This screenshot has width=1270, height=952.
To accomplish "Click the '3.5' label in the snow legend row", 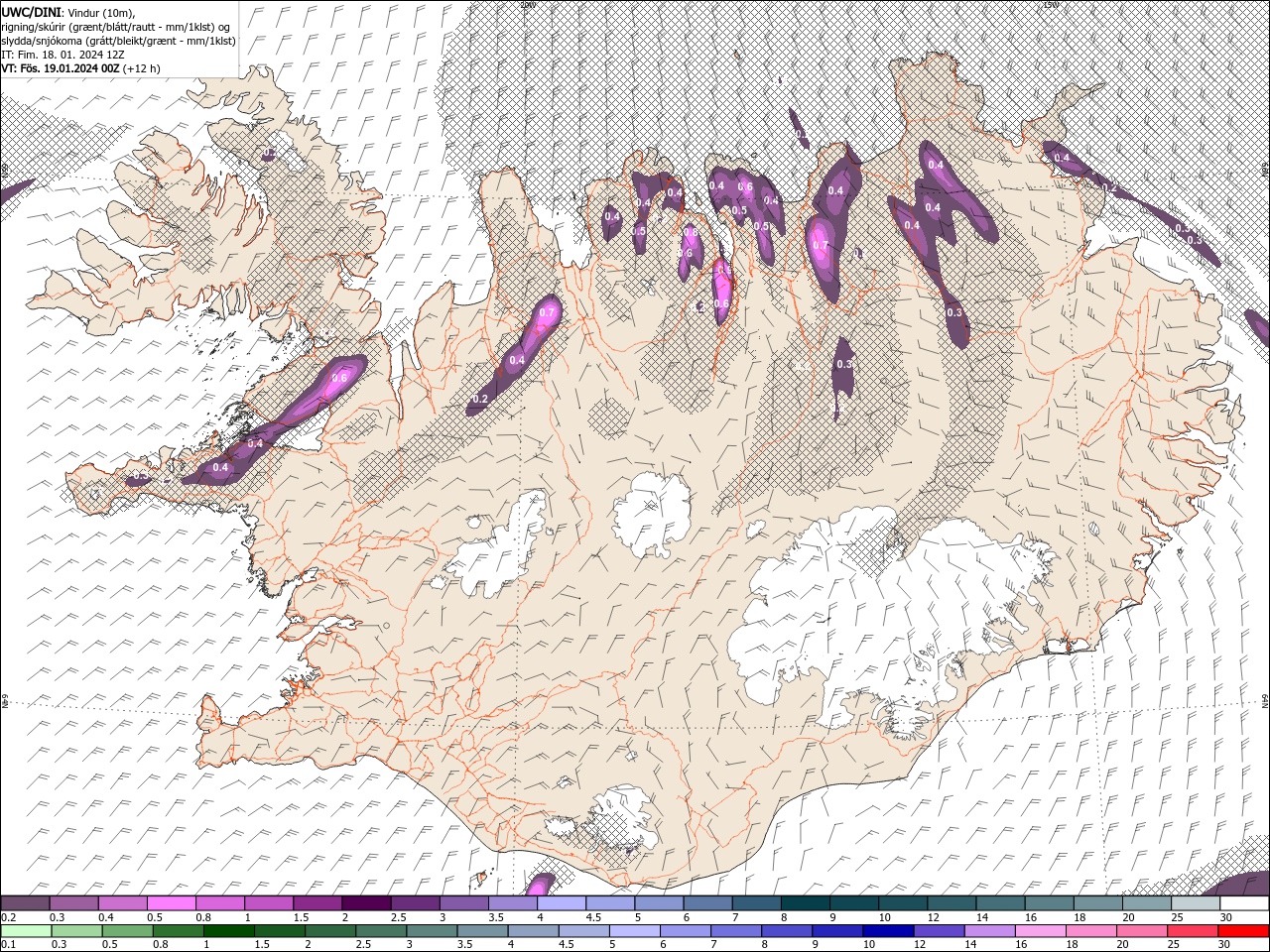I will pos(495,917).
